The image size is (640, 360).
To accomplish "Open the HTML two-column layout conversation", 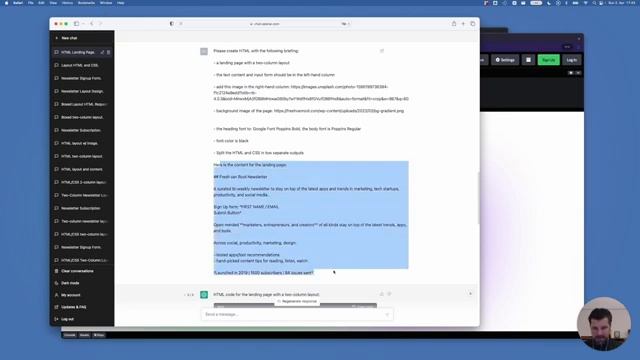I will click(x=82, y=156).
